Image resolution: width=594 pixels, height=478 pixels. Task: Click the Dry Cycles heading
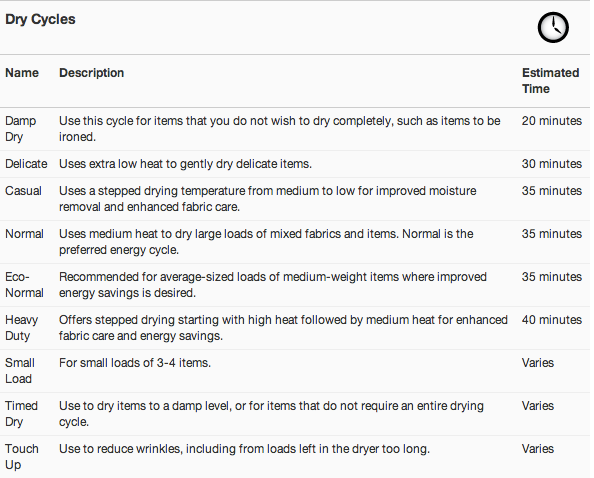[x=40, y=19]
